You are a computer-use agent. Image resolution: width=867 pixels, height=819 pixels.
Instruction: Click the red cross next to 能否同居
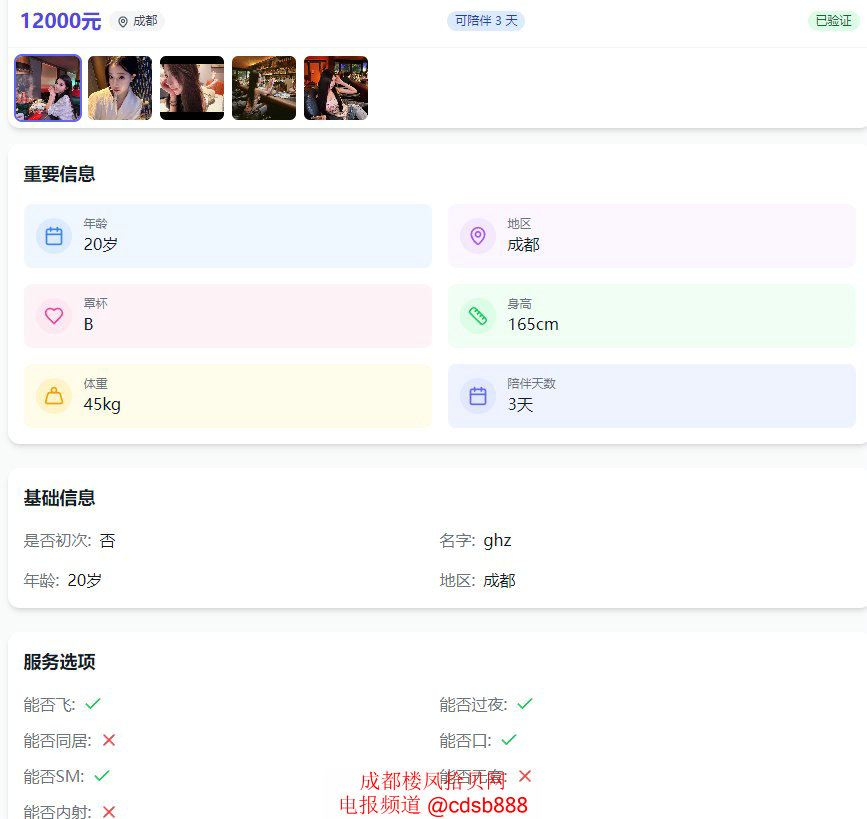tap(109, 740)
